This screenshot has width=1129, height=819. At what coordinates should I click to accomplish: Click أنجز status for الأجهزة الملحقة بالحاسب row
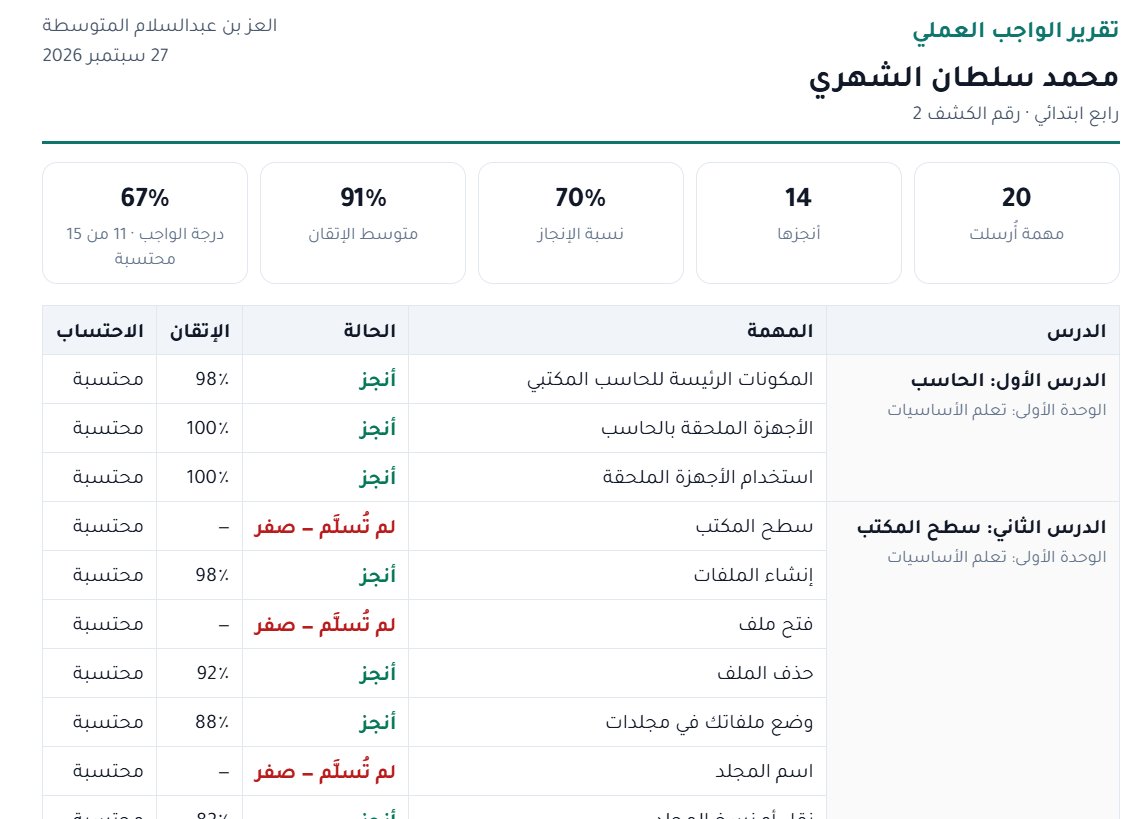(377, 428)
